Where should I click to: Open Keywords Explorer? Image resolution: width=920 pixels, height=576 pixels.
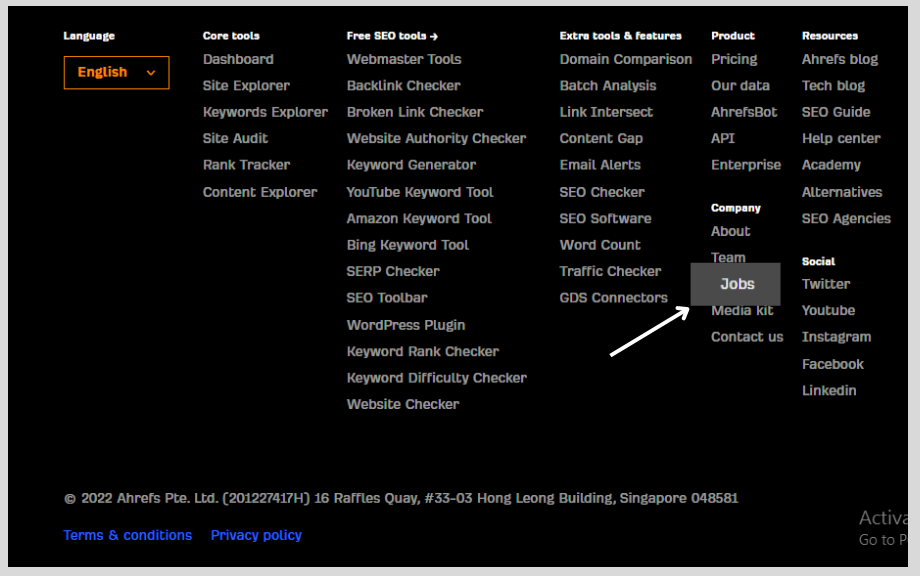265,112
